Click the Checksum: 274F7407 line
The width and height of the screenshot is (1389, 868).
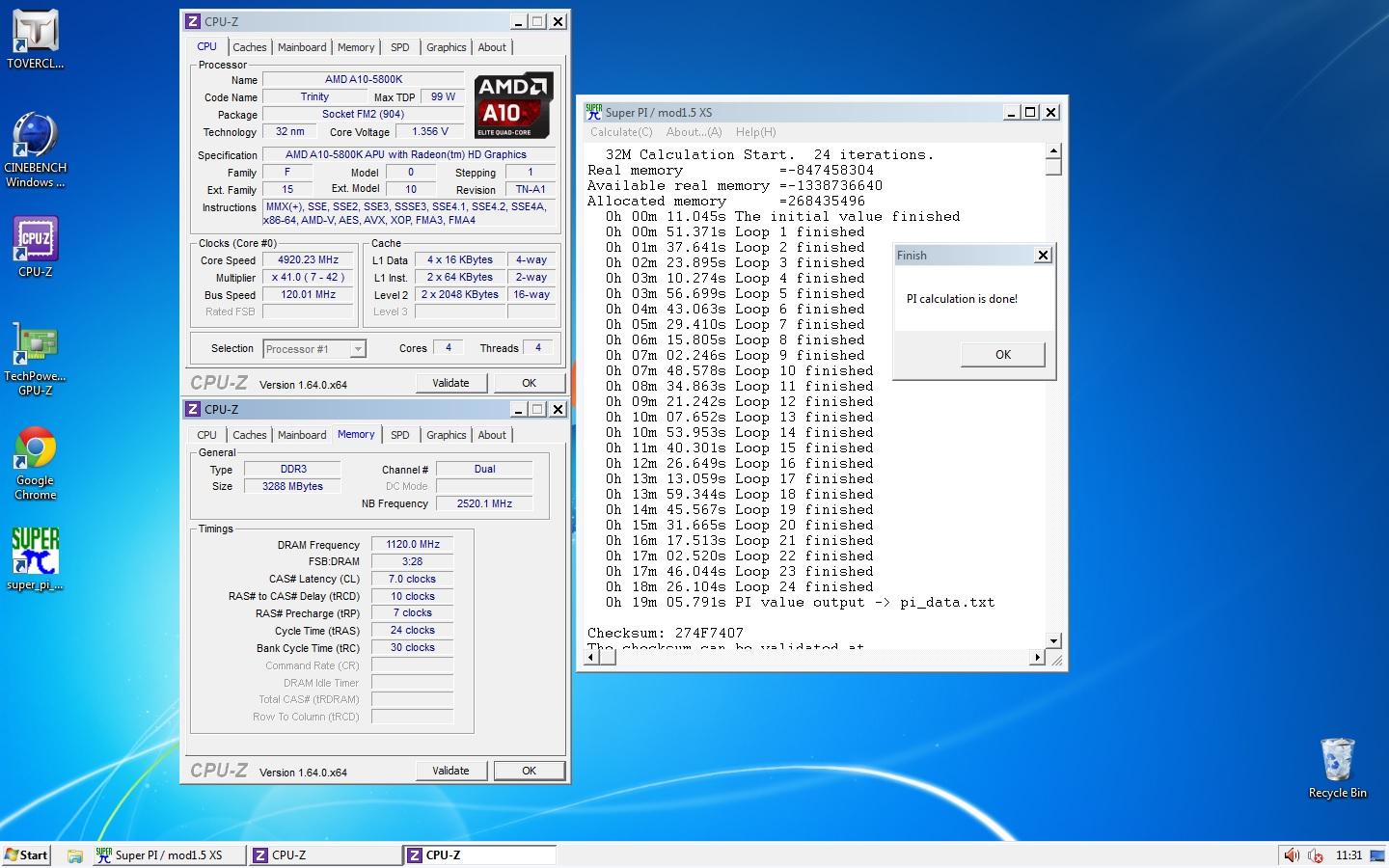666,633
